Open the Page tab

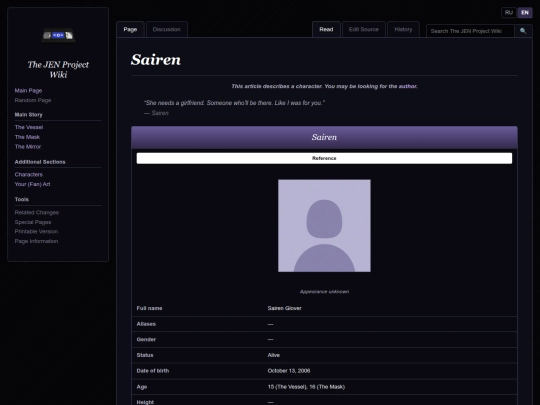[130, 30]
